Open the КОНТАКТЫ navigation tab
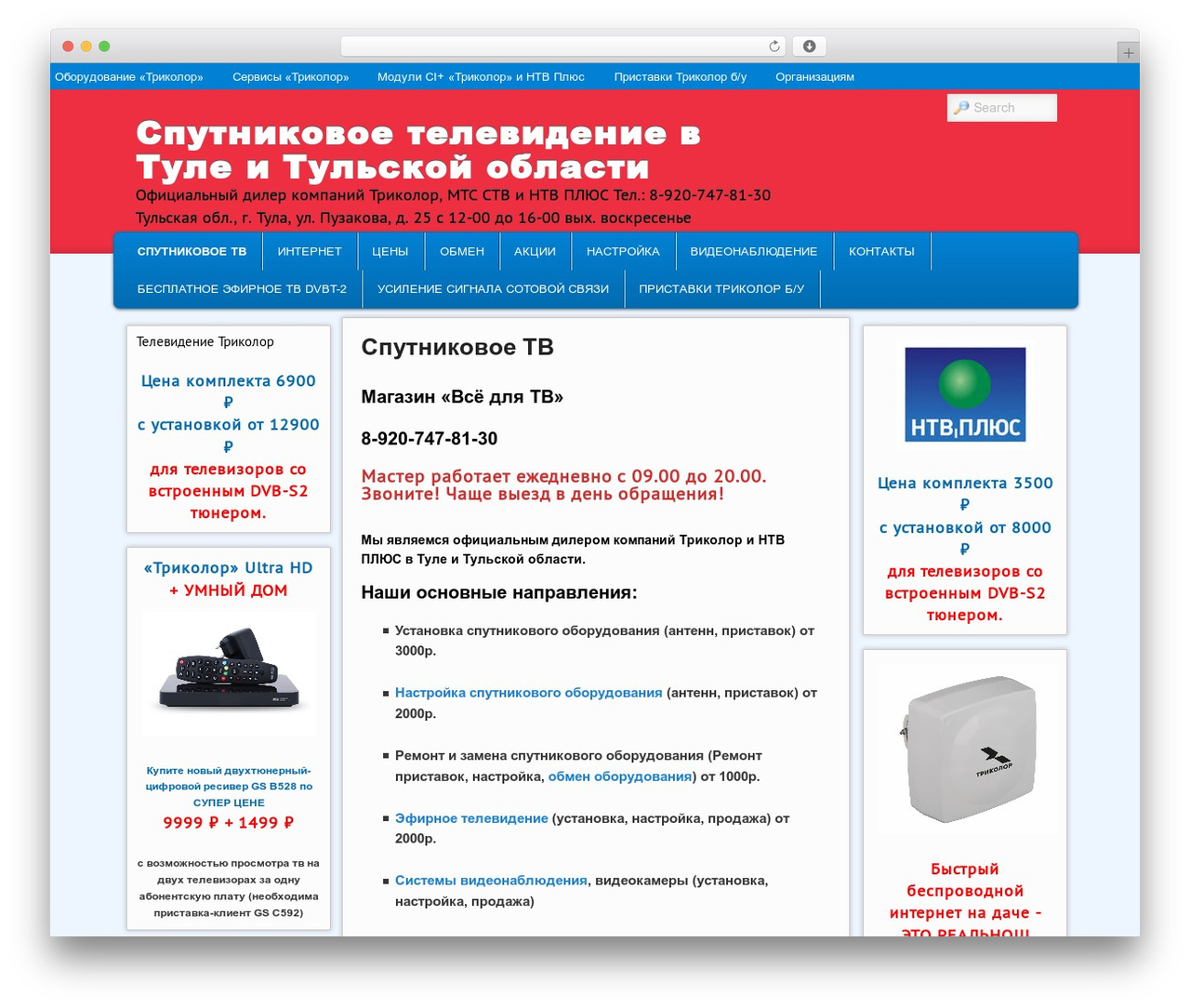The width and height of the screenshot is (1190, 1008). pyautogui.click(x=881, y=251)
